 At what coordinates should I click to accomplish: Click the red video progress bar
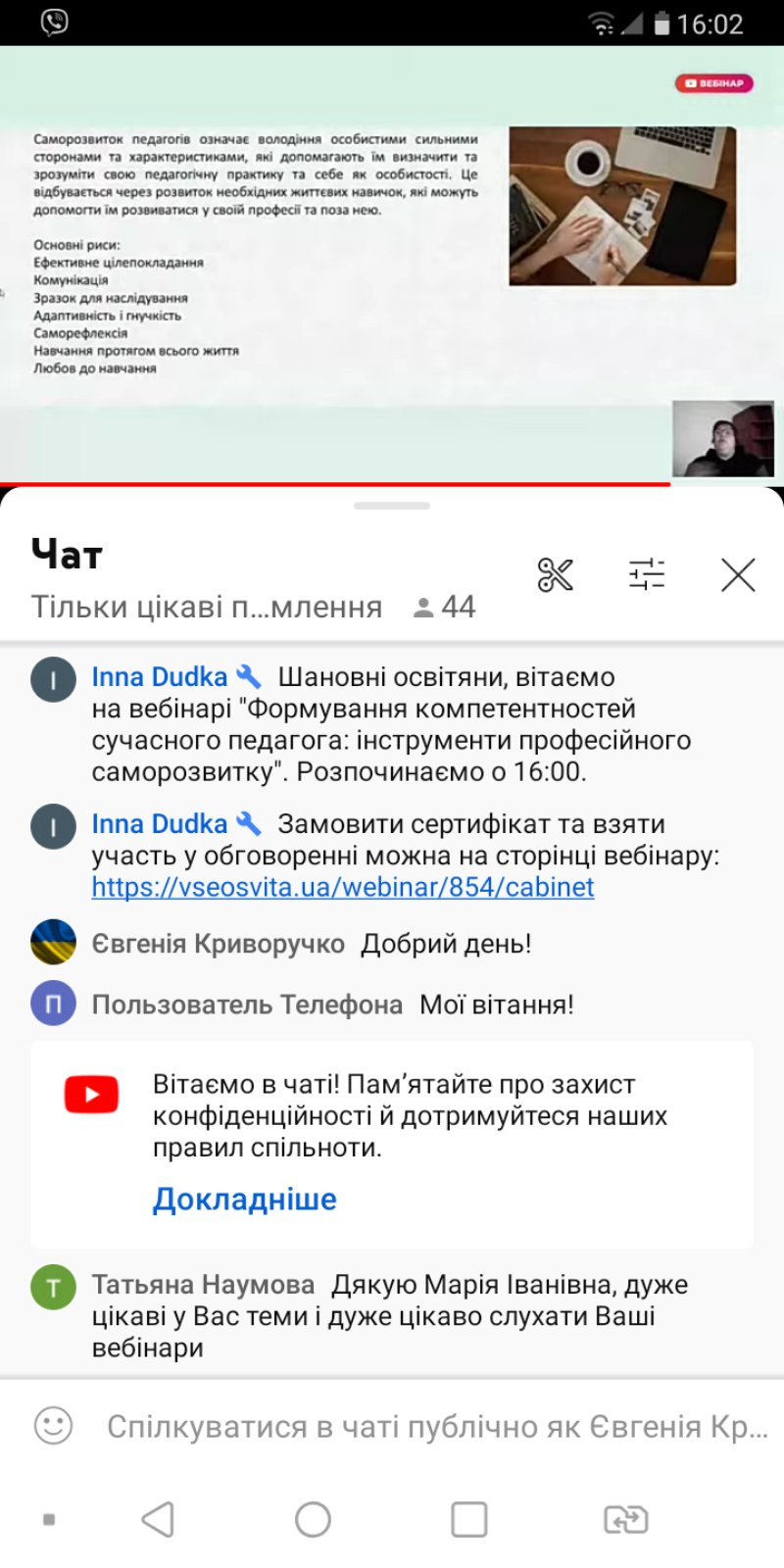coord(335,483)
